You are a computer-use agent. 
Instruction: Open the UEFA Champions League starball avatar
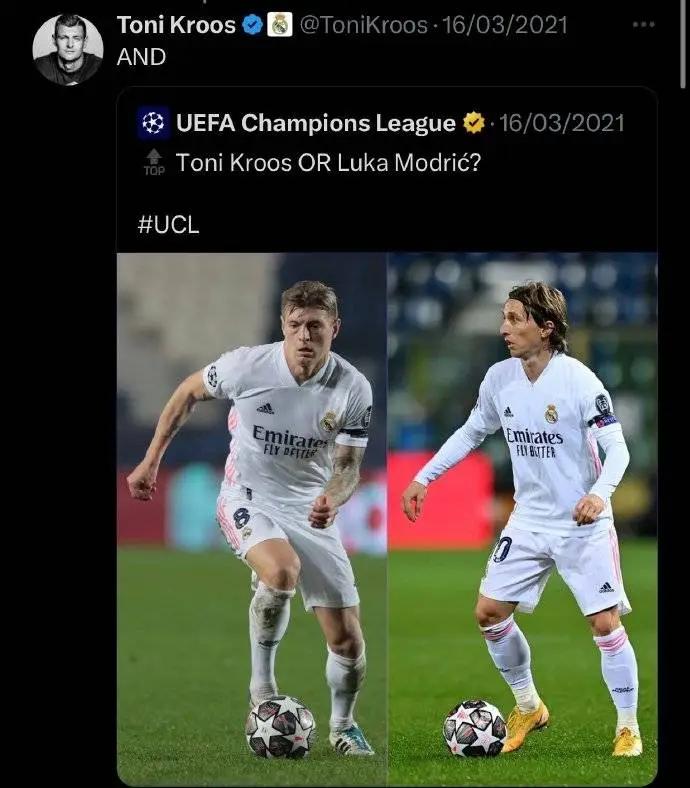(153, 123)
